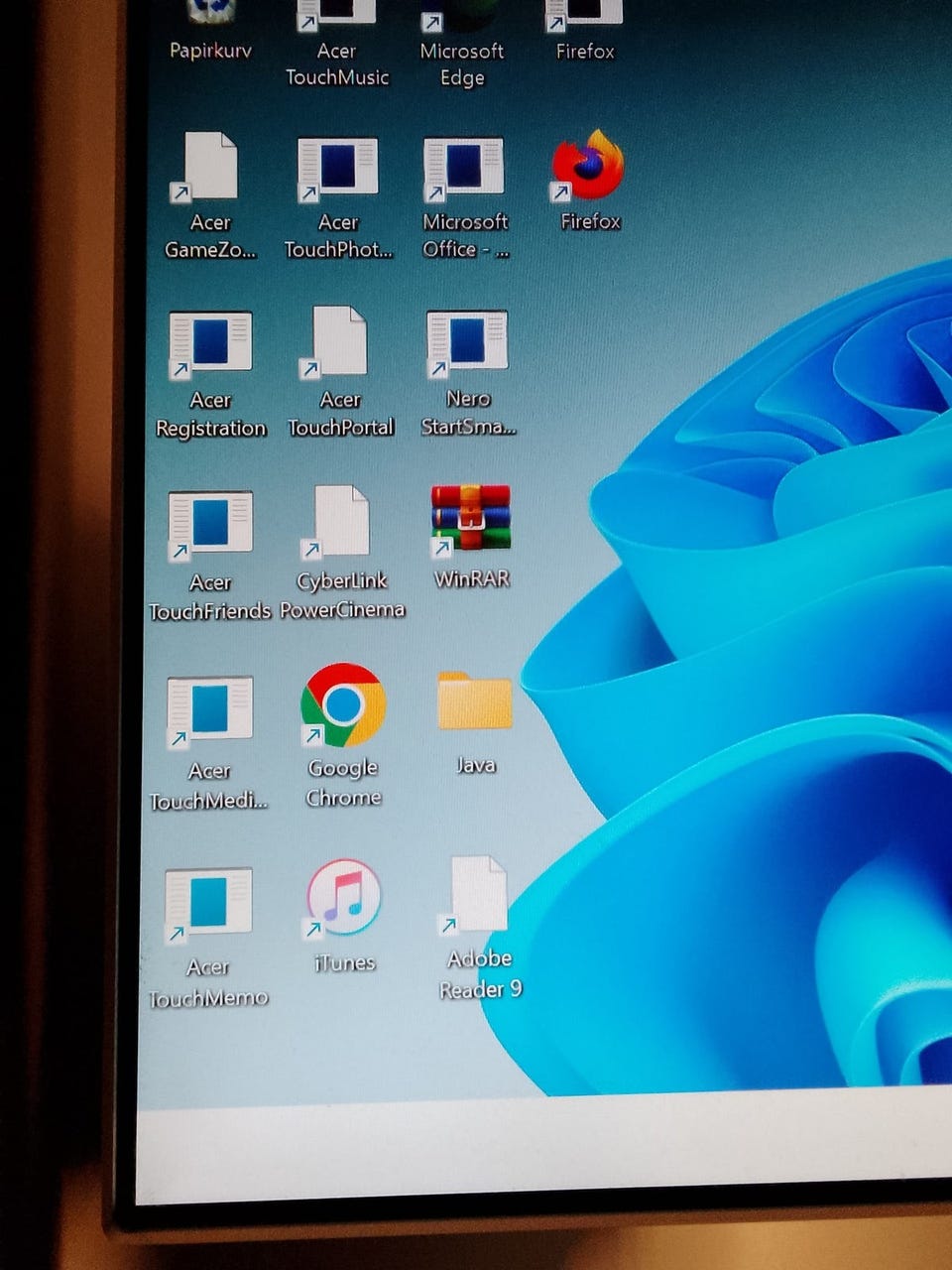952x1270 pixels.
Task: Click the Acer TouchMemo shortcut
Action: click(207, 939)
